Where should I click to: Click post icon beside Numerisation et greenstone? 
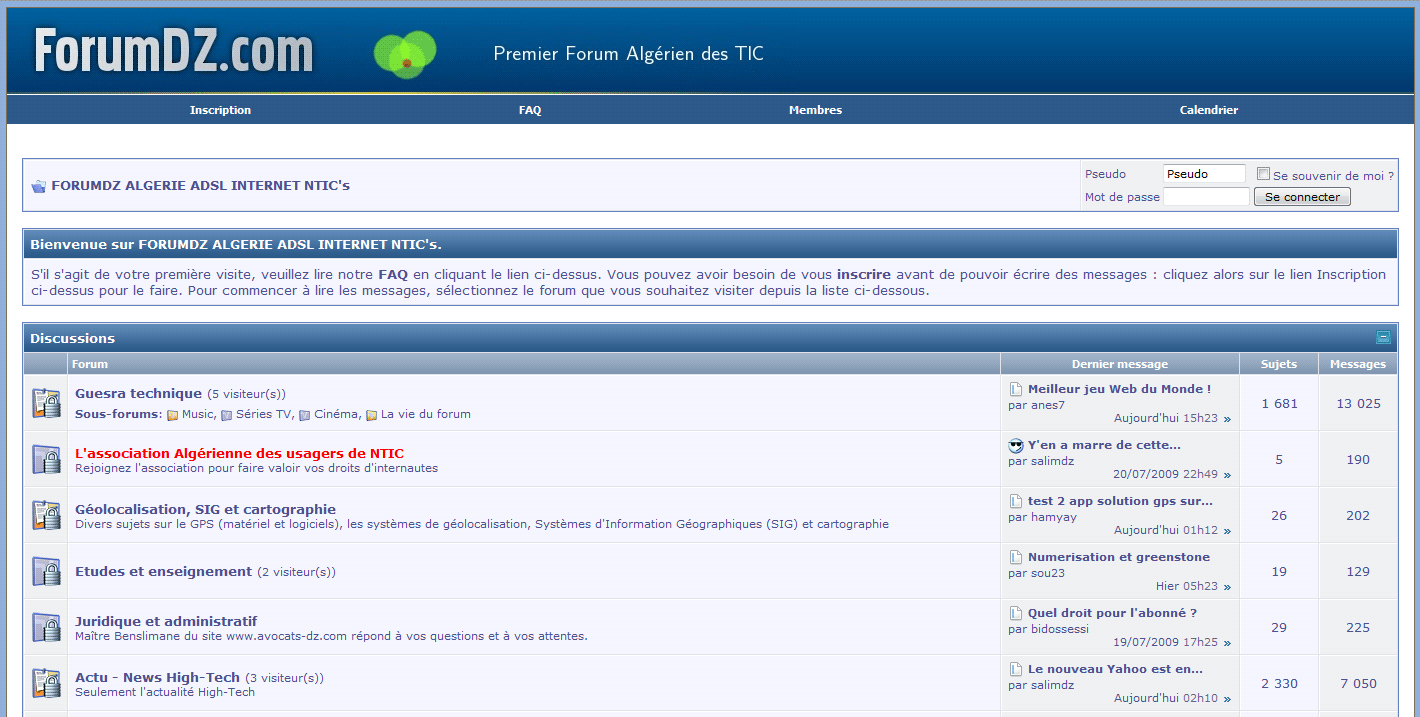[1016, 557]
